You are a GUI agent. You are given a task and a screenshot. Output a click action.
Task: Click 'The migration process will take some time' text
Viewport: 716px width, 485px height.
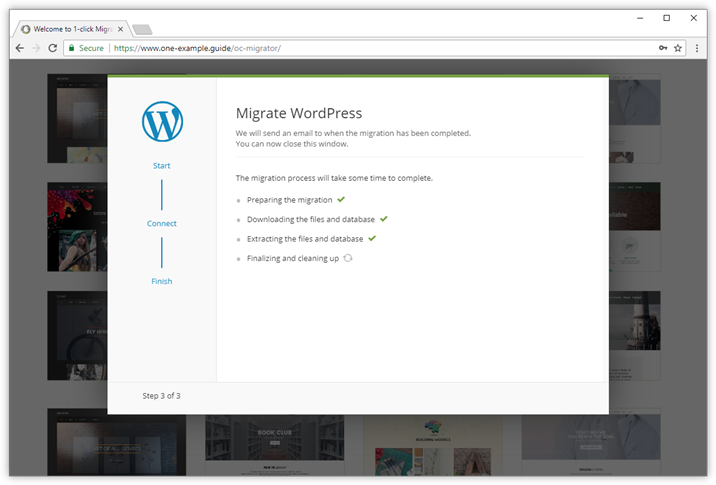pos(334,178)
